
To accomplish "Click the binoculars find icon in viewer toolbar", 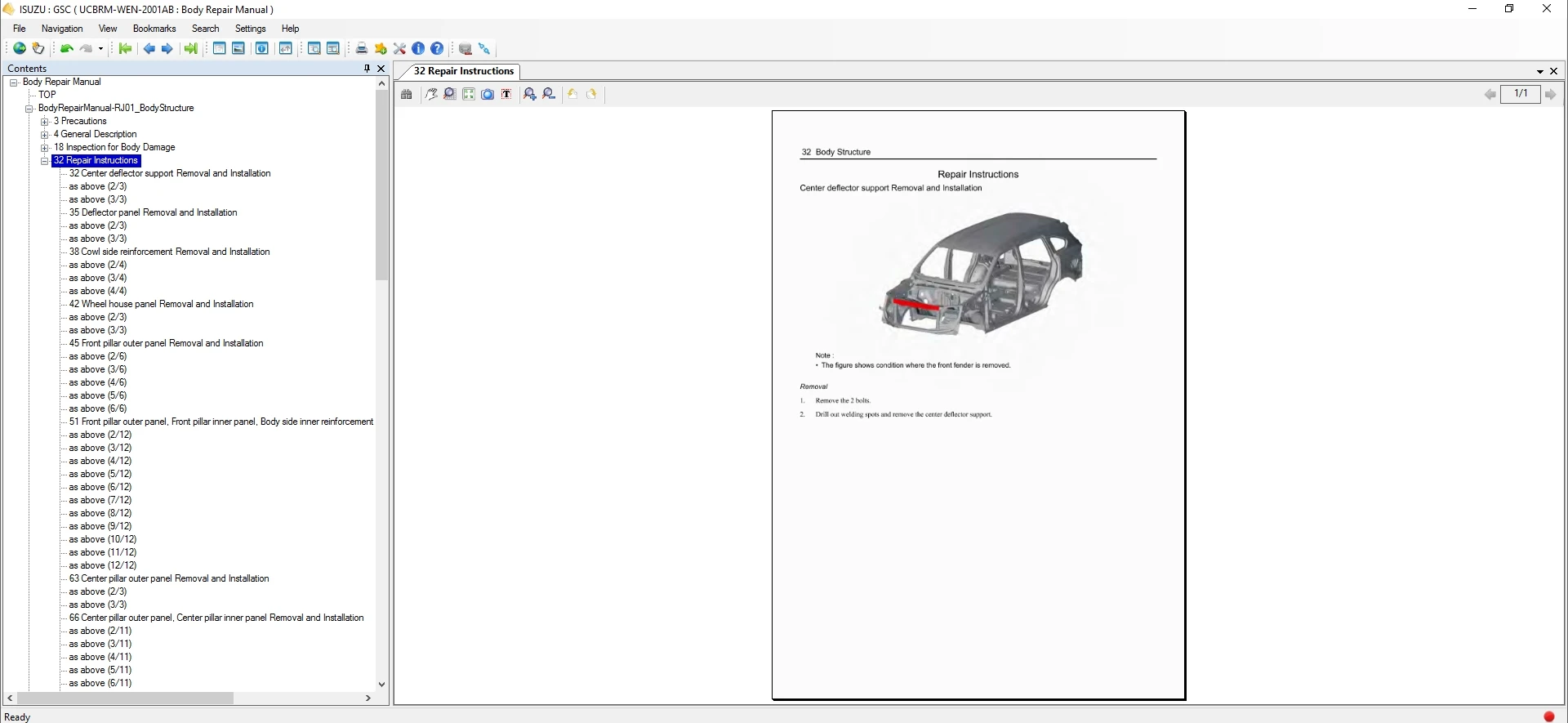I will point(407,95).
